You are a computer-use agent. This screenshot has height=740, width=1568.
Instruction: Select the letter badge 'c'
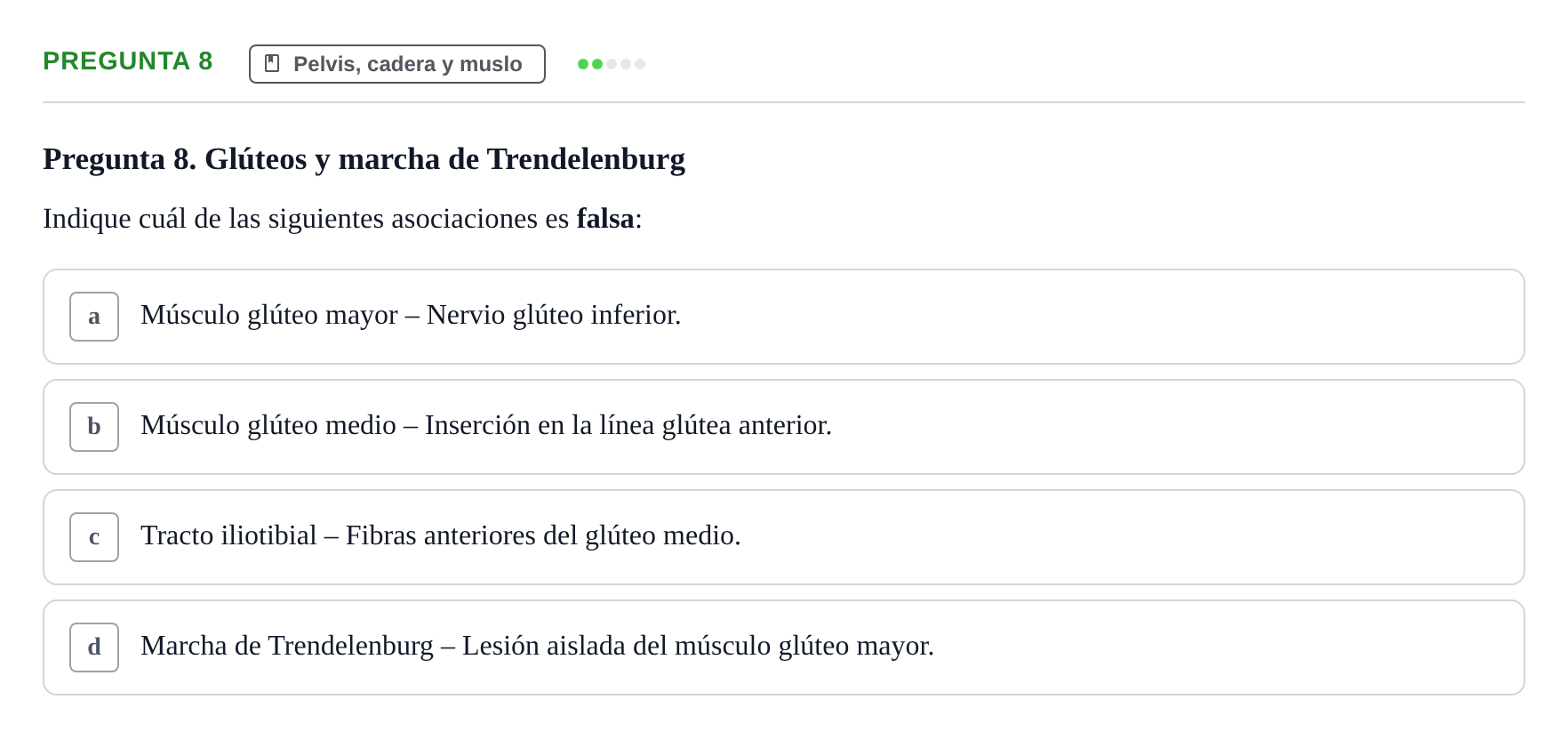click(x=94, y=537)
